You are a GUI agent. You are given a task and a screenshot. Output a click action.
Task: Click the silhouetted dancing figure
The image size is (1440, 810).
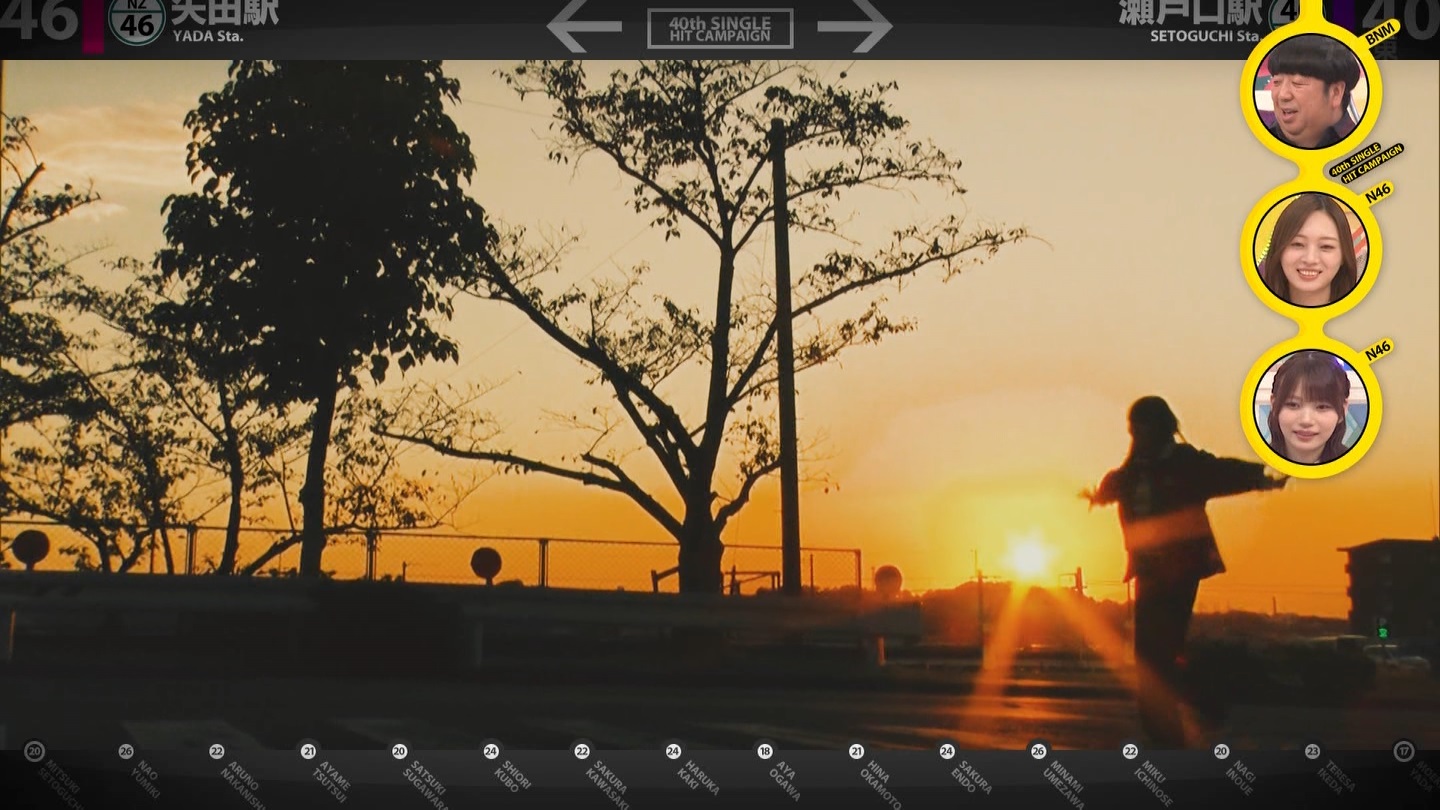pyautogui.click(x=1166, y=530)
